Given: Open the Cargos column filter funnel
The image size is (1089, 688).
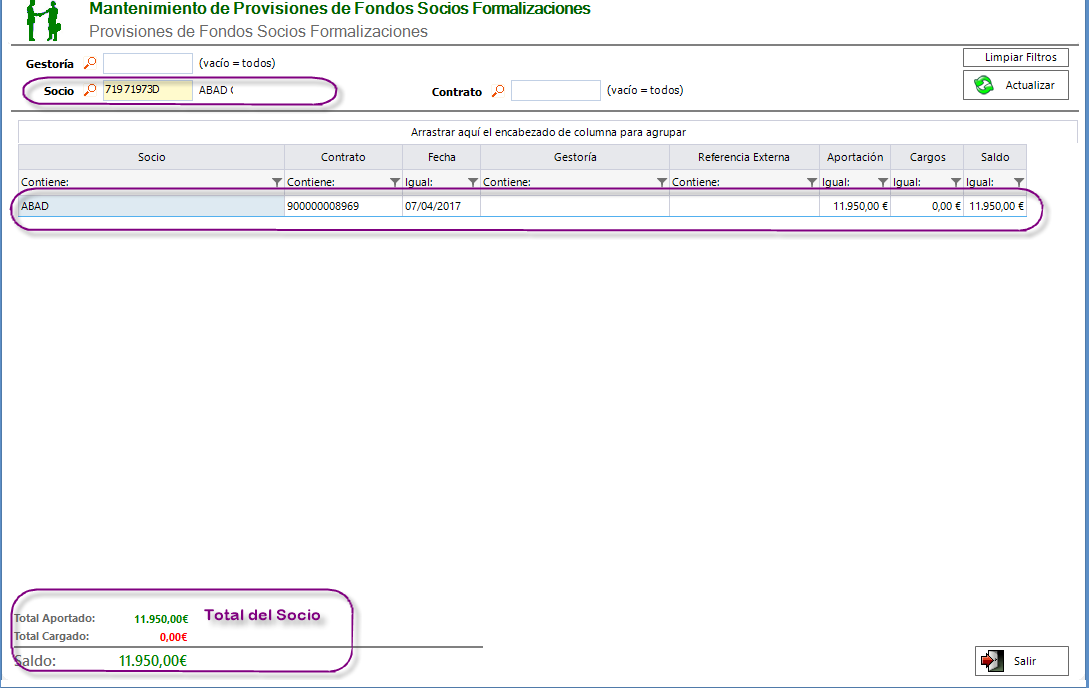Looking at the screenshot, I should coord(956,182).
